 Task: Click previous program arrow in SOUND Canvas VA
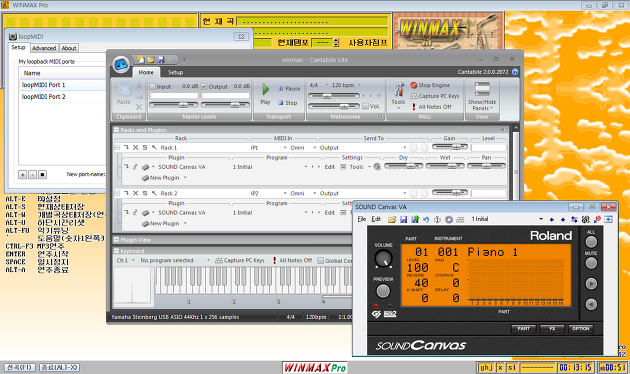click(552, 219)
